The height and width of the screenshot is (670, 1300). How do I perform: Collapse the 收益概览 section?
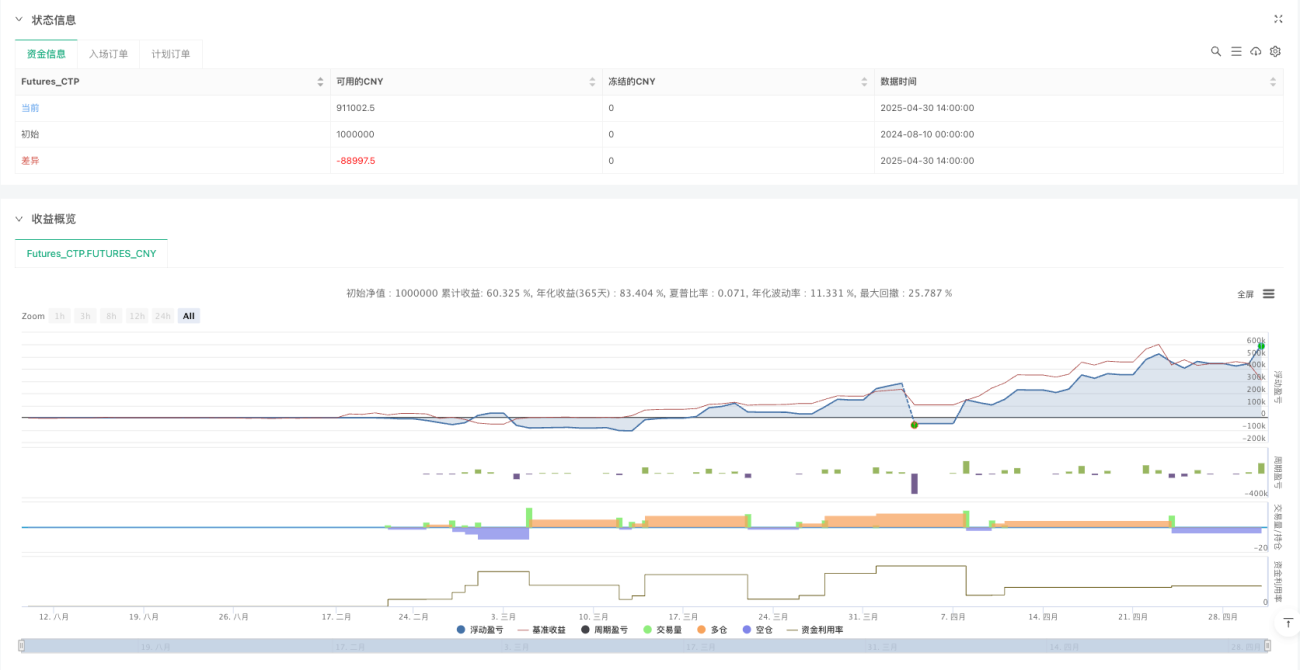18,219
